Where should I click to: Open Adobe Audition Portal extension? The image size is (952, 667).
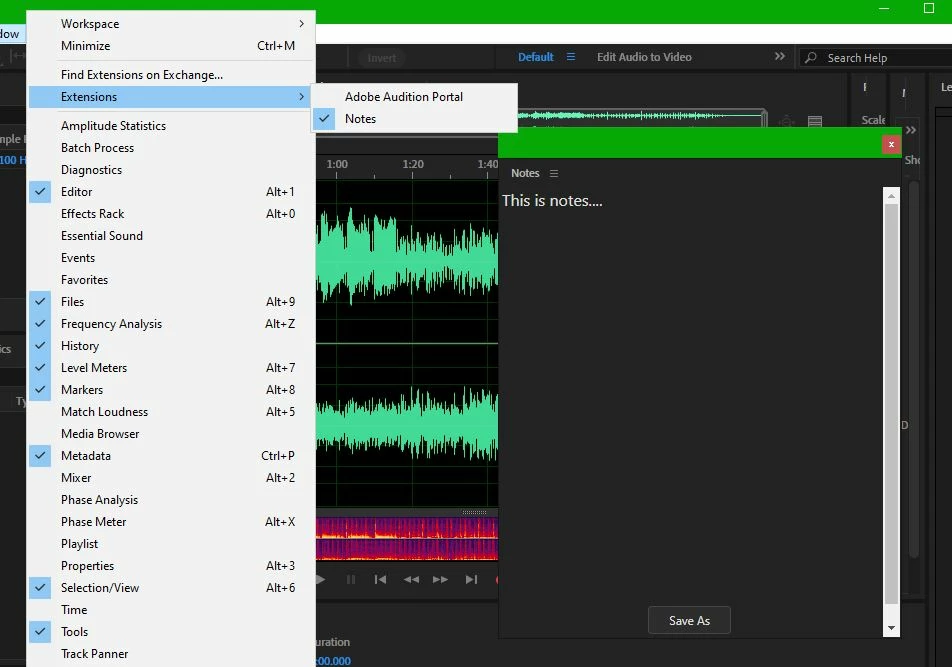[x=415, y=97]
